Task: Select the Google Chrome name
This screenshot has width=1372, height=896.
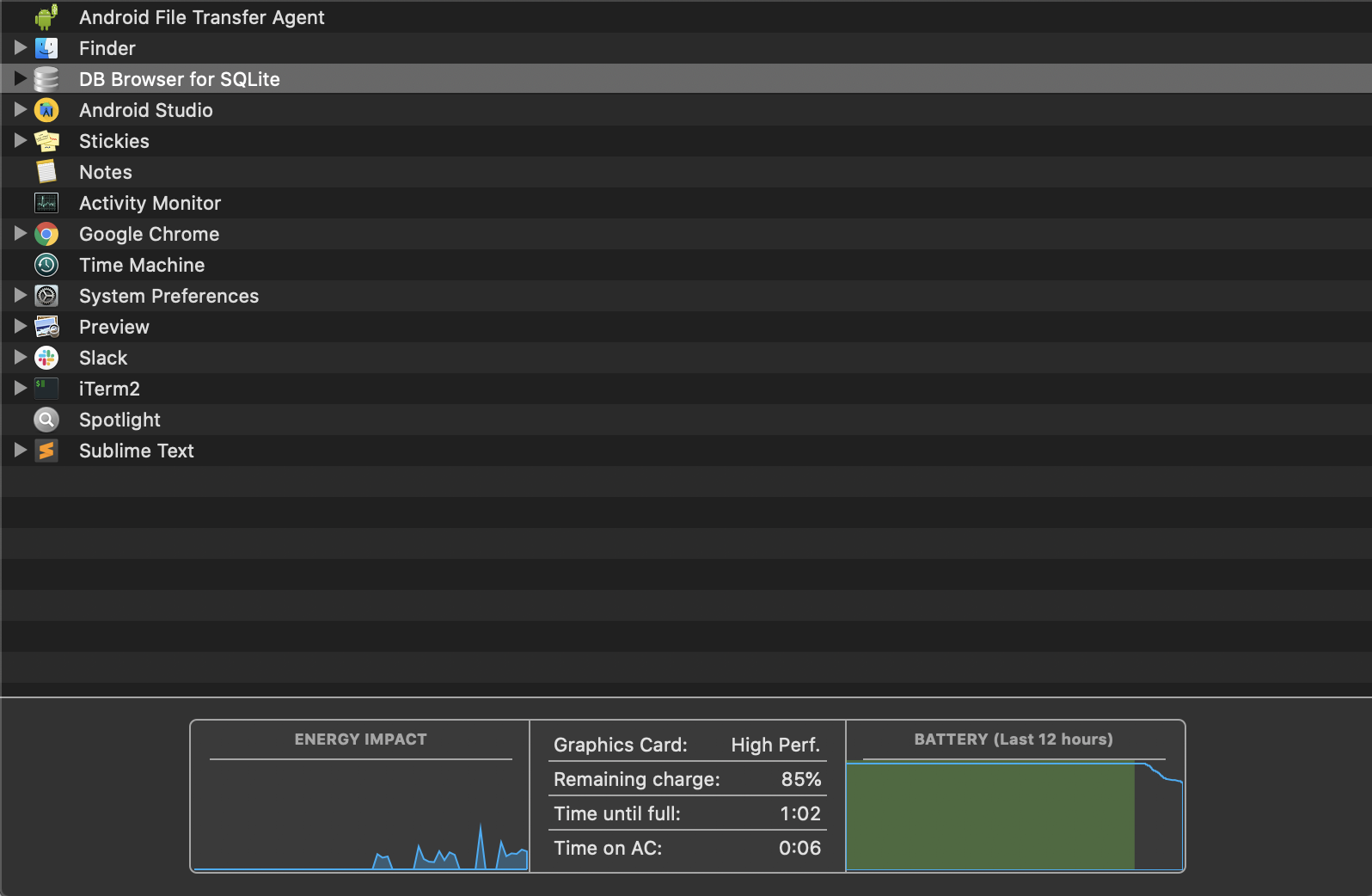Action: click(150, 235)
